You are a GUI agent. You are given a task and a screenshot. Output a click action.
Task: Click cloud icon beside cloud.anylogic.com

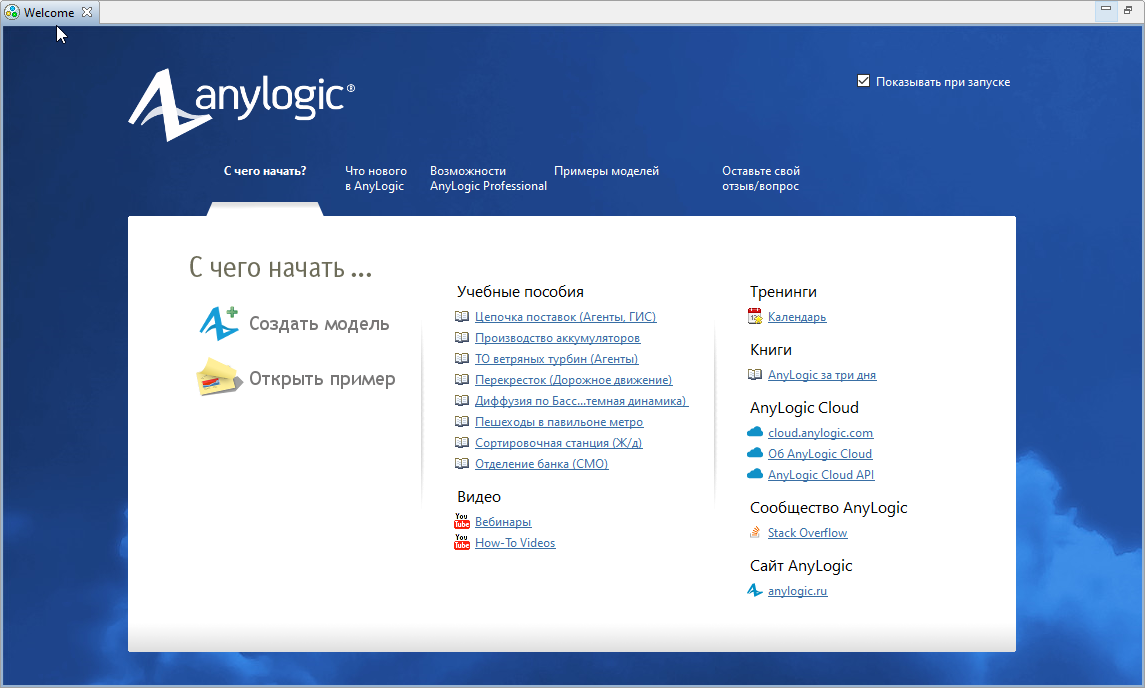(754, 432)
